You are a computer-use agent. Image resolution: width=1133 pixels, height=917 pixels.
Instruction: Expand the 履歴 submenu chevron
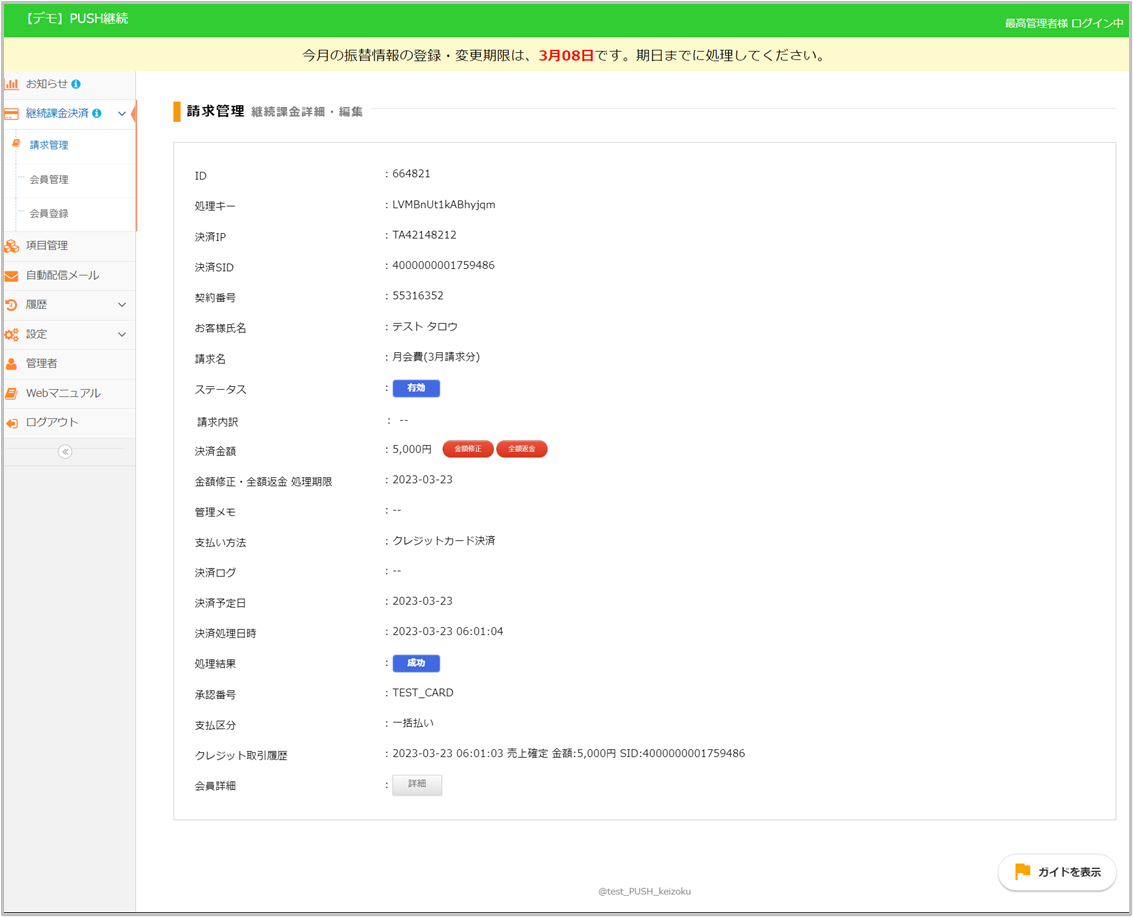[x=122, y=305]
